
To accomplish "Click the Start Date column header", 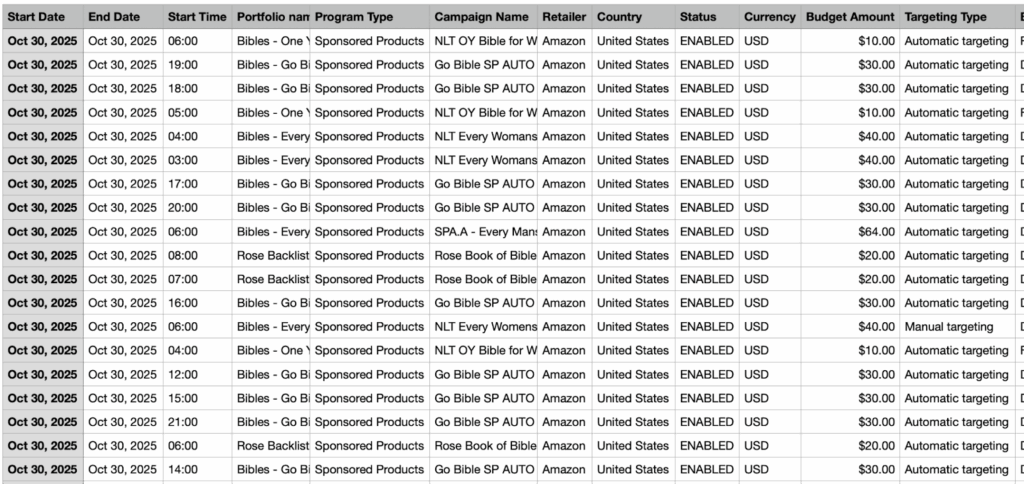I will coord(42,17).
